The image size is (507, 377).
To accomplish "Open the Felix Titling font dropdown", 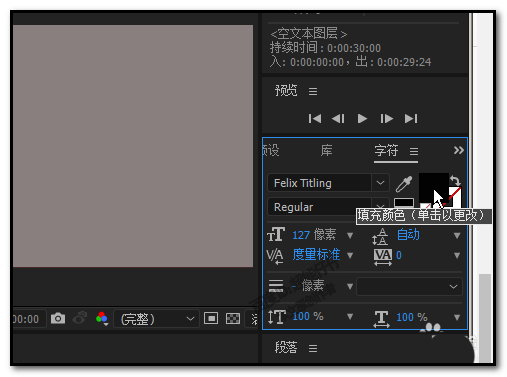I will point(380,183).
